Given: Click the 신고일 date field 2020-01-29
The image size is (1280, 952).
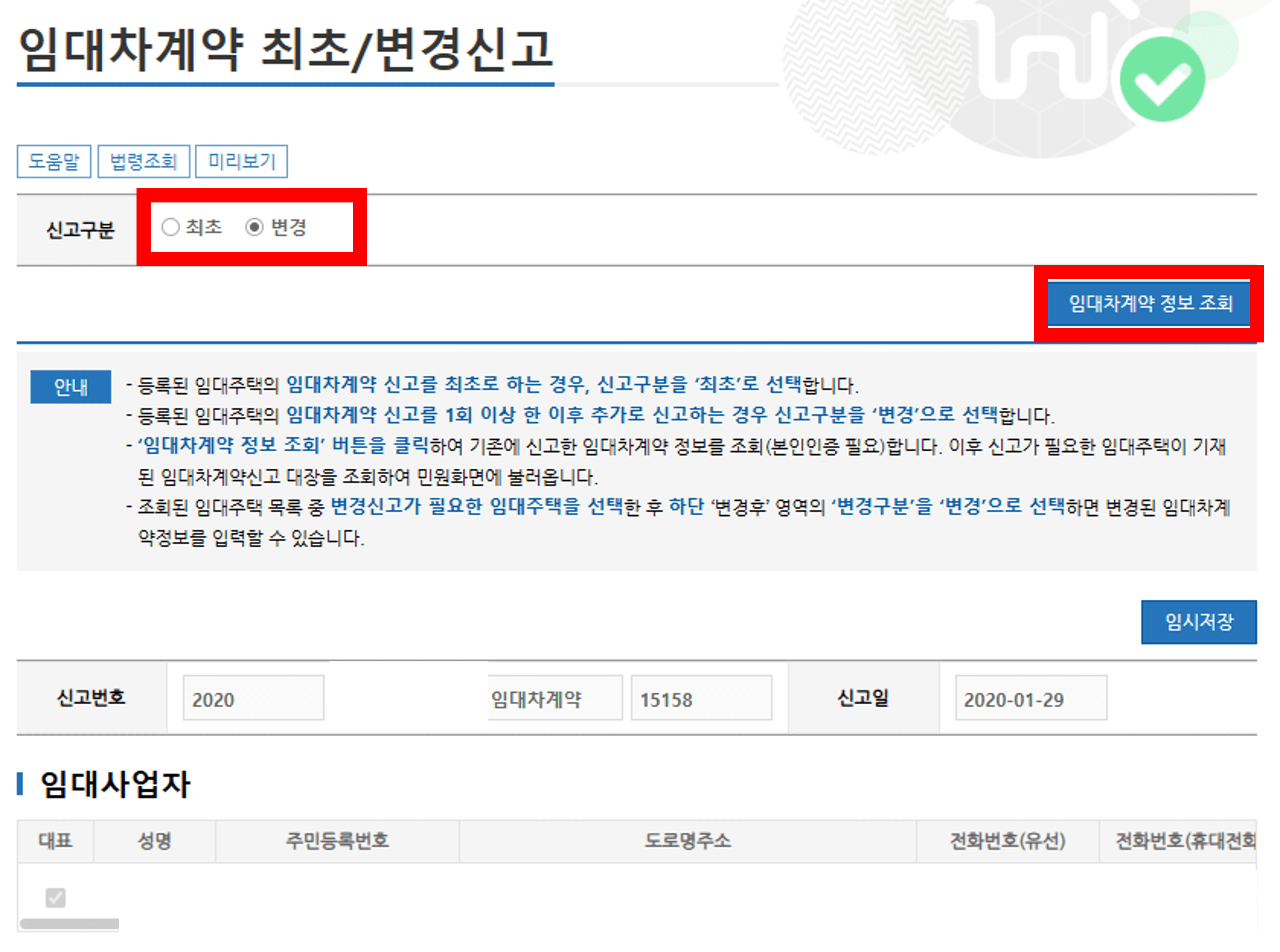Looking at the screenshot, I should click(x=1030, y=699).
